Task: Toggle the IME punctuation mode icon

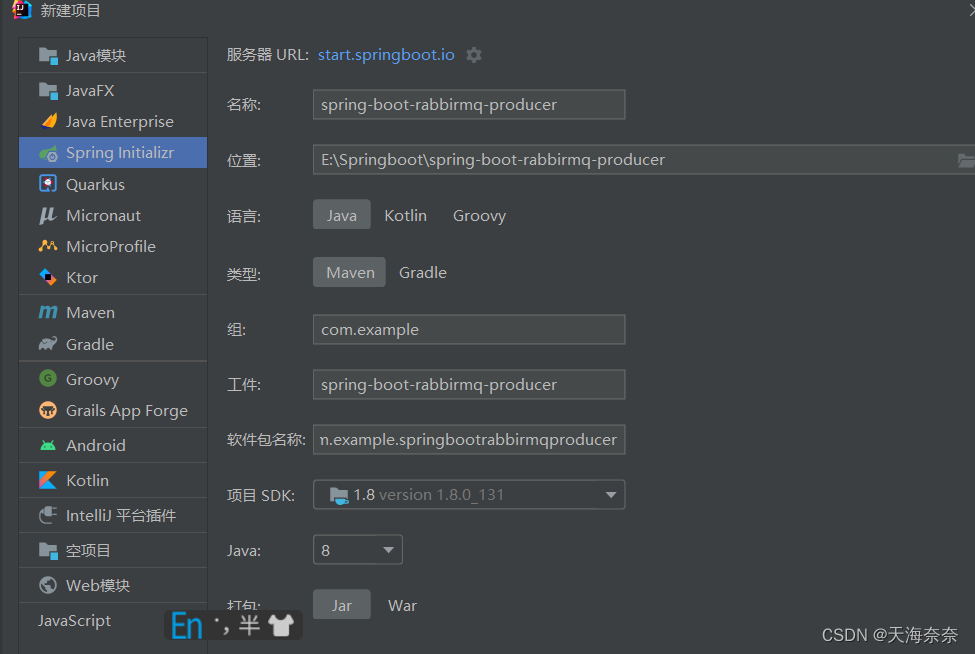Action: (221, 625)
